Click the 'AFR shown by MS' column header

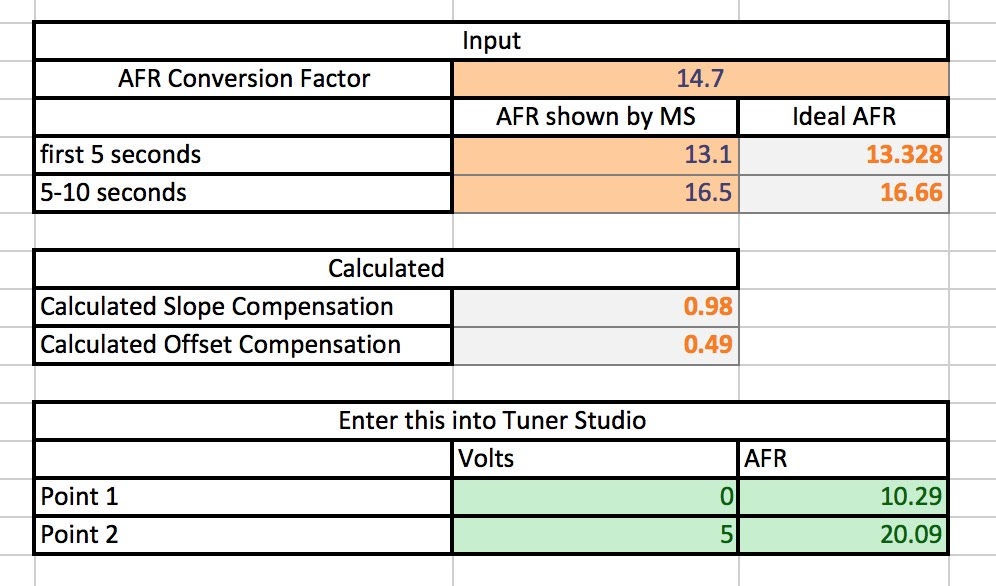[x=595, y=117]
